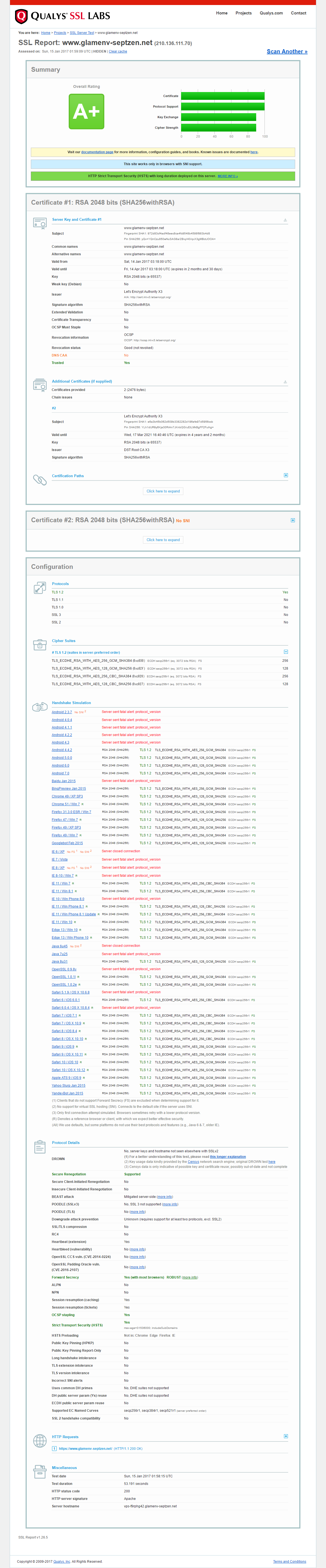
Task: Click the certificate icon beside Server Key and Certificate #1
Action: (x=39, y=223)
